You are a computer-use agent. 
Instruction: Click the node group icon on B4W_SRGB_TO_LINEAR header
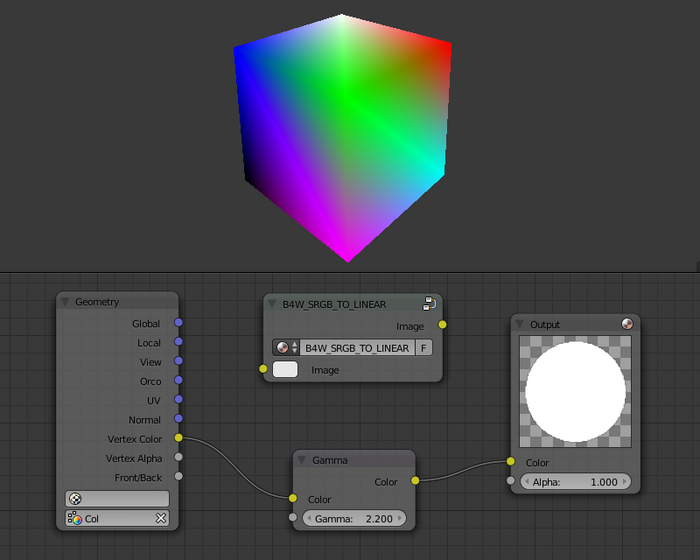click(x=428, y=303)
